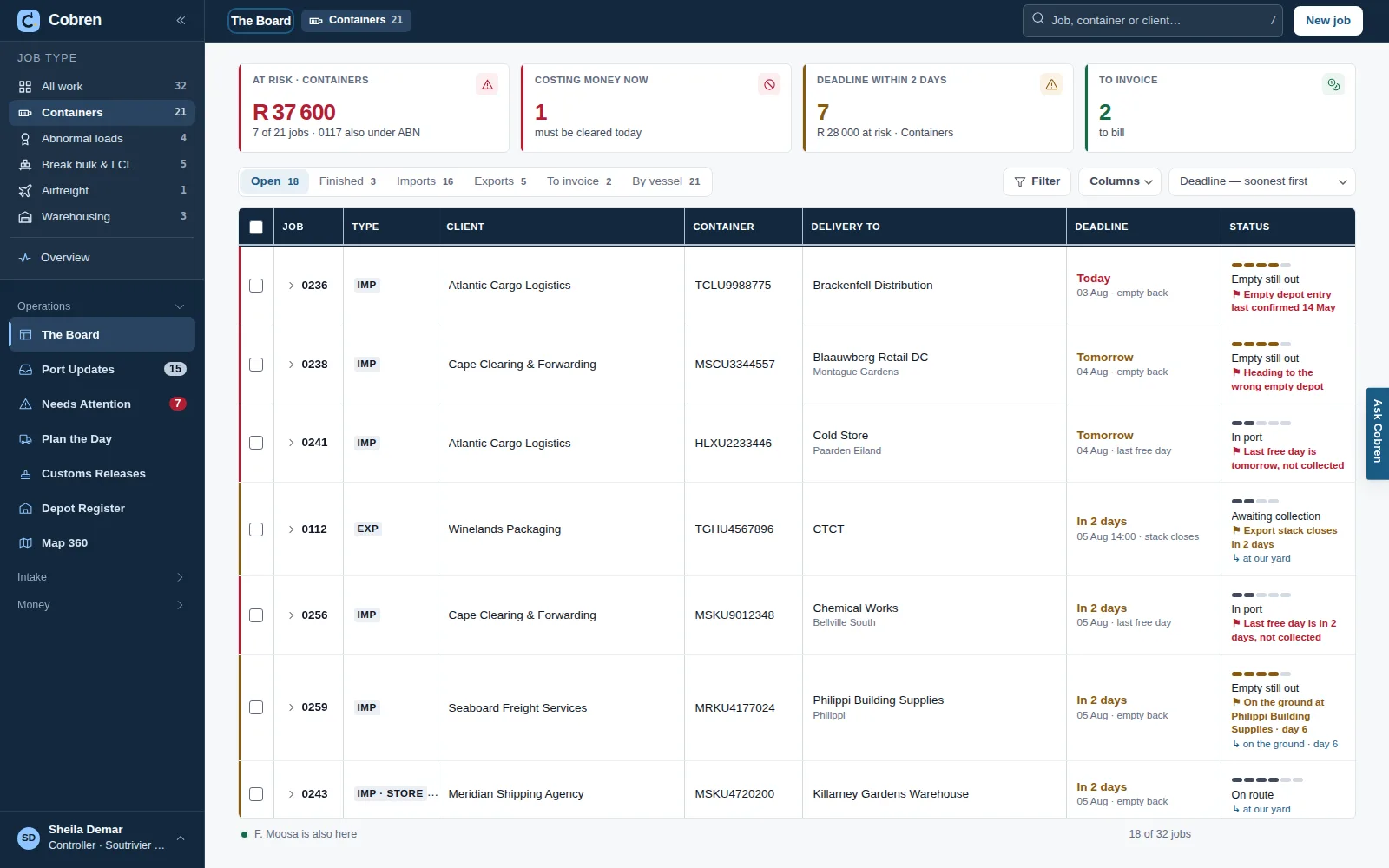
Task: Click the Needs Attention warning icon
Action: (25, 404)
